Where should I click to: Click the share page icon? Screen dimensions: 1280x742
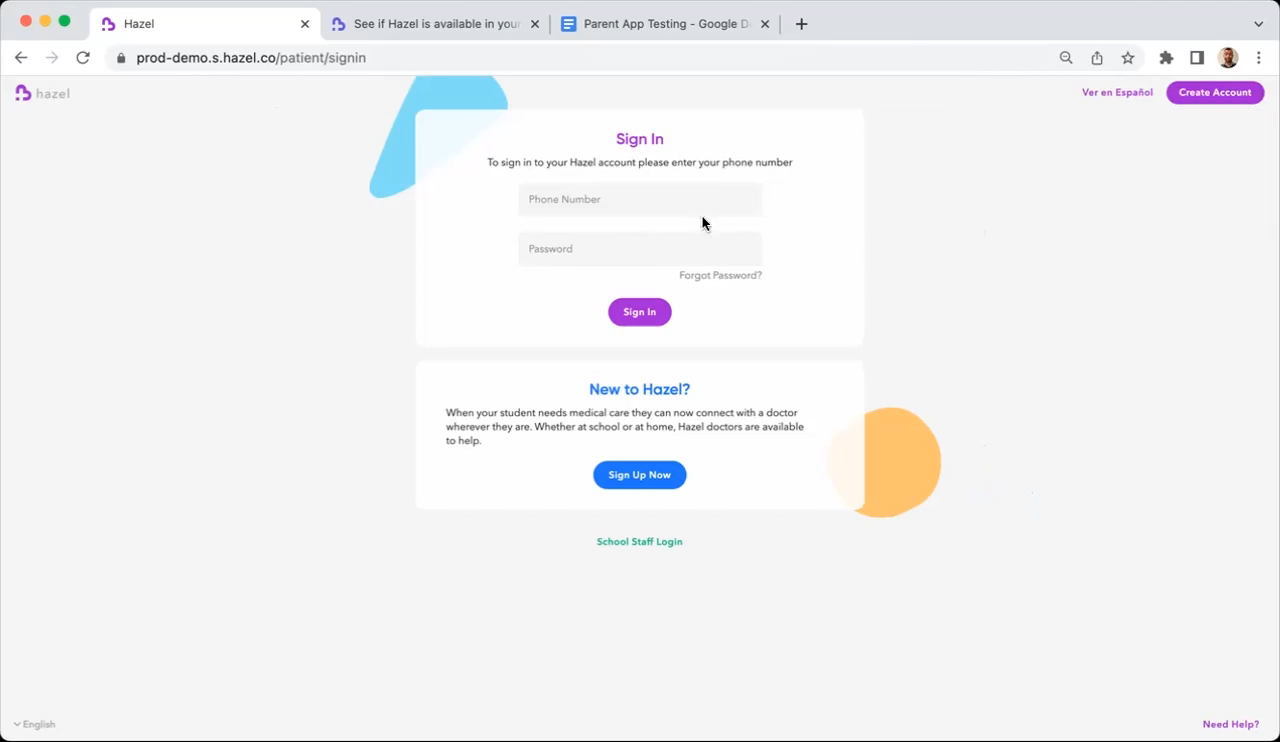coord(1097,58)
